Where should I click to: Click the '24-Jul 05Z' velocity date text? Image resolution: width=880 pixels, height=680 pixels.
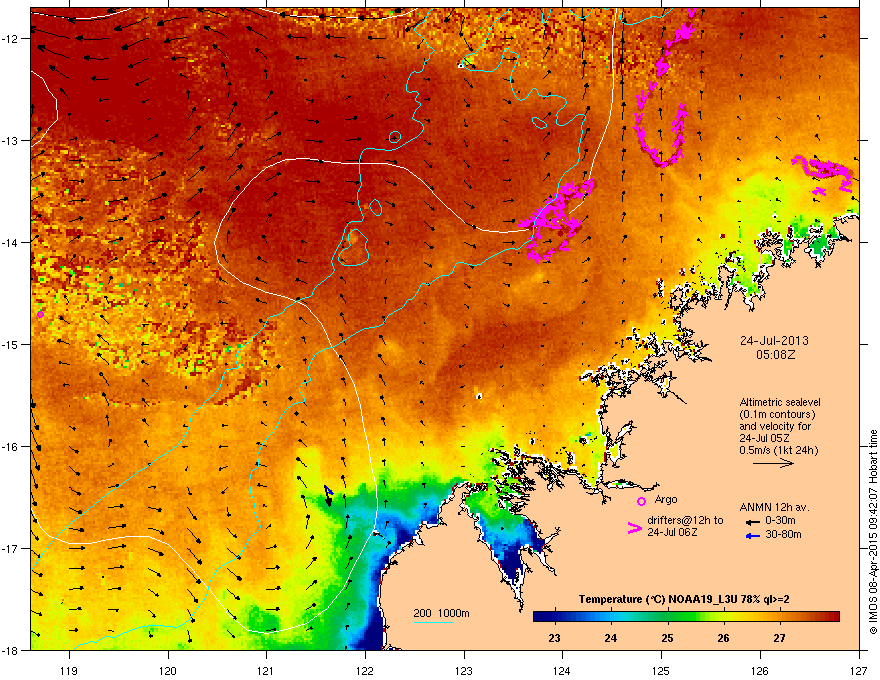click(762, 438)
